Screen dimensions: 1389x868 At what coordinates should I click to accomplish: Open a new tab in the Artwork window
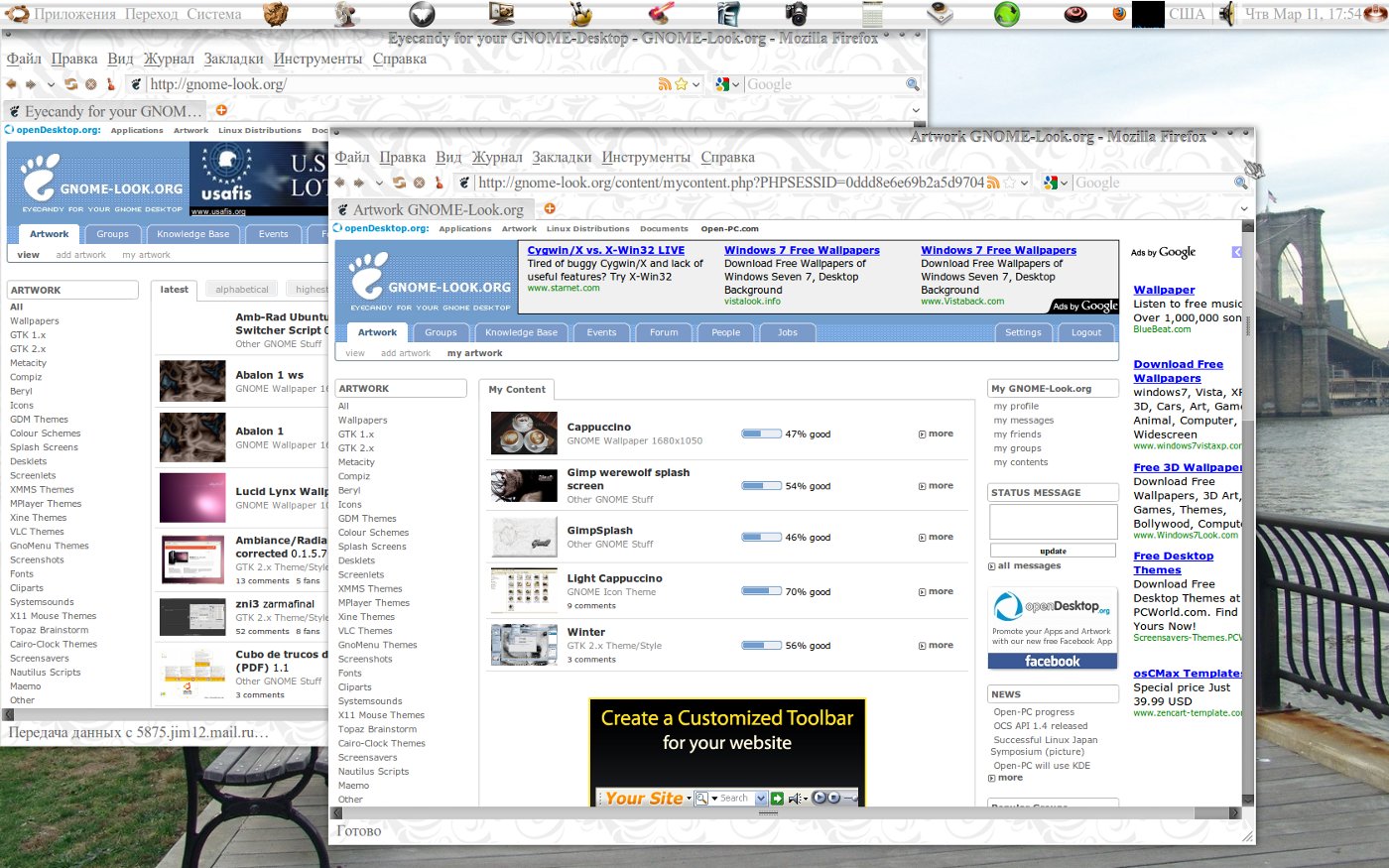click(x=550, y=208)
